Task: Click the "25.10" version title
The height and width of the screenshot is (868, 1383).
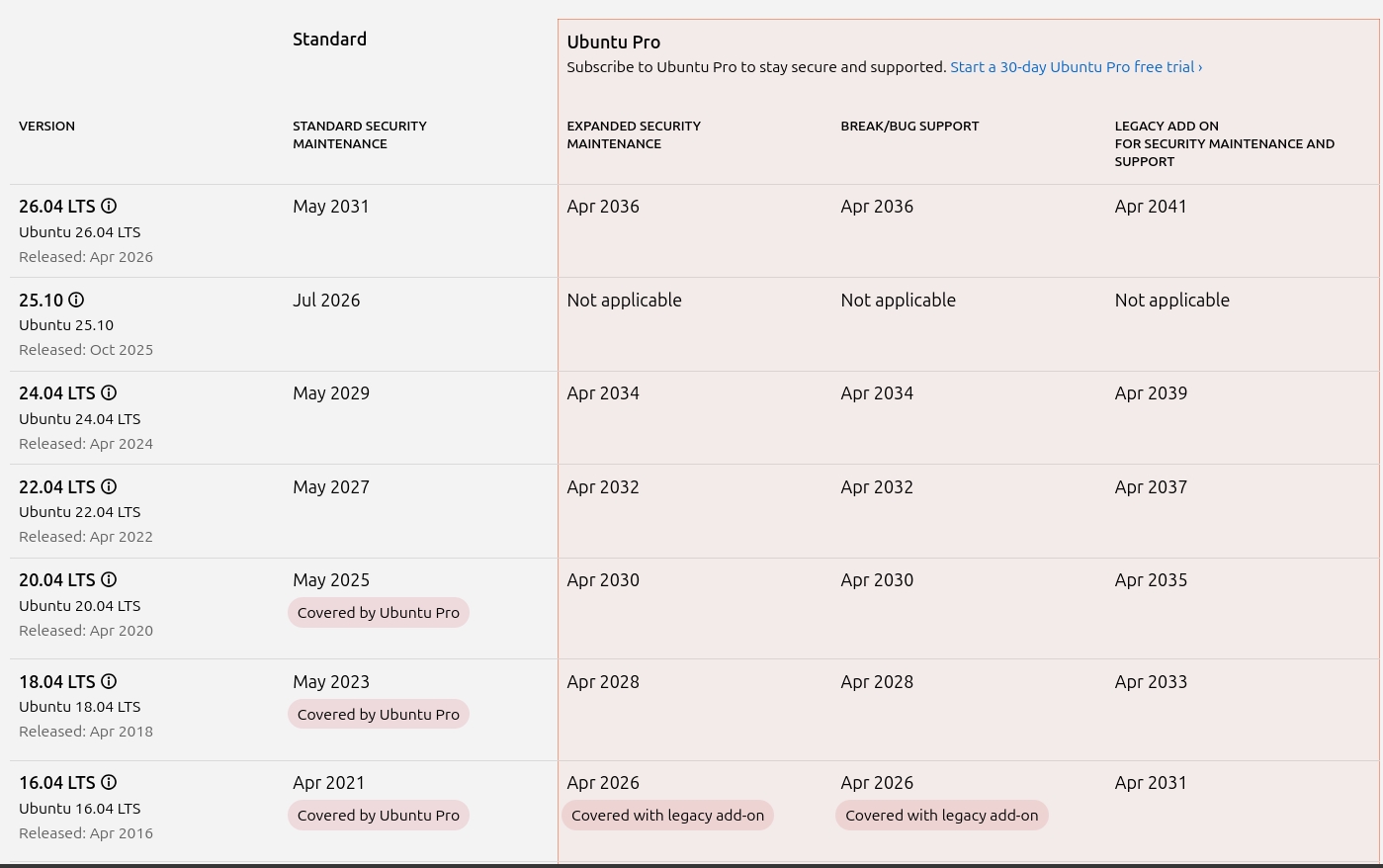Action: 41,300
